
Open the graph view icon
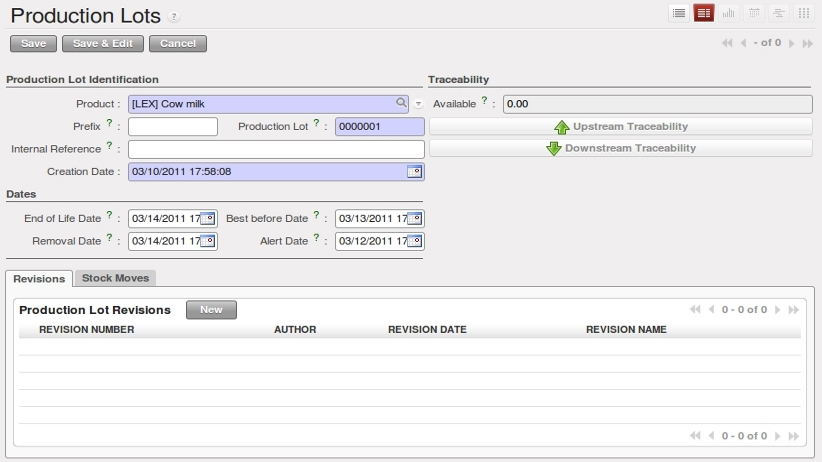728,13
